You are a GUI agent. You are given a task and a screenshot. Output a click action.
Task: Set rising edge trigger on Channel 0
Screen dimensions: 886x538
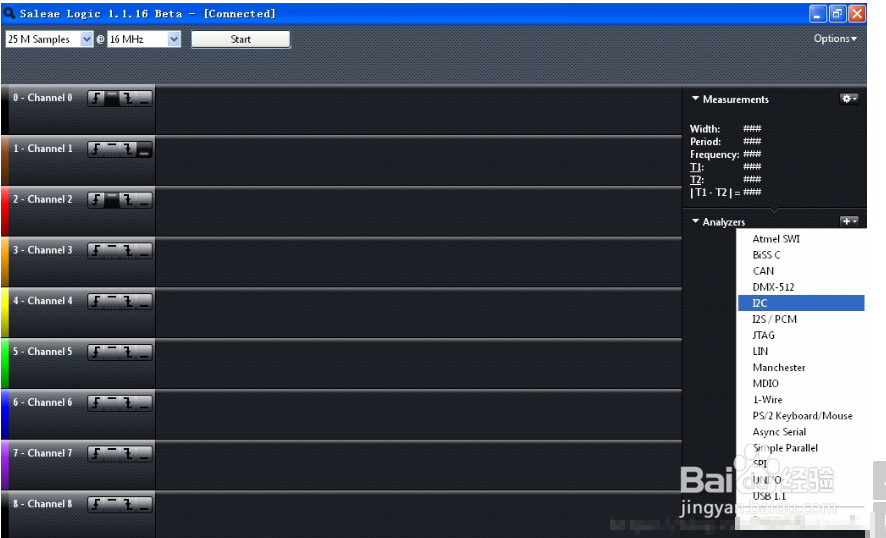tap(96, 98)
